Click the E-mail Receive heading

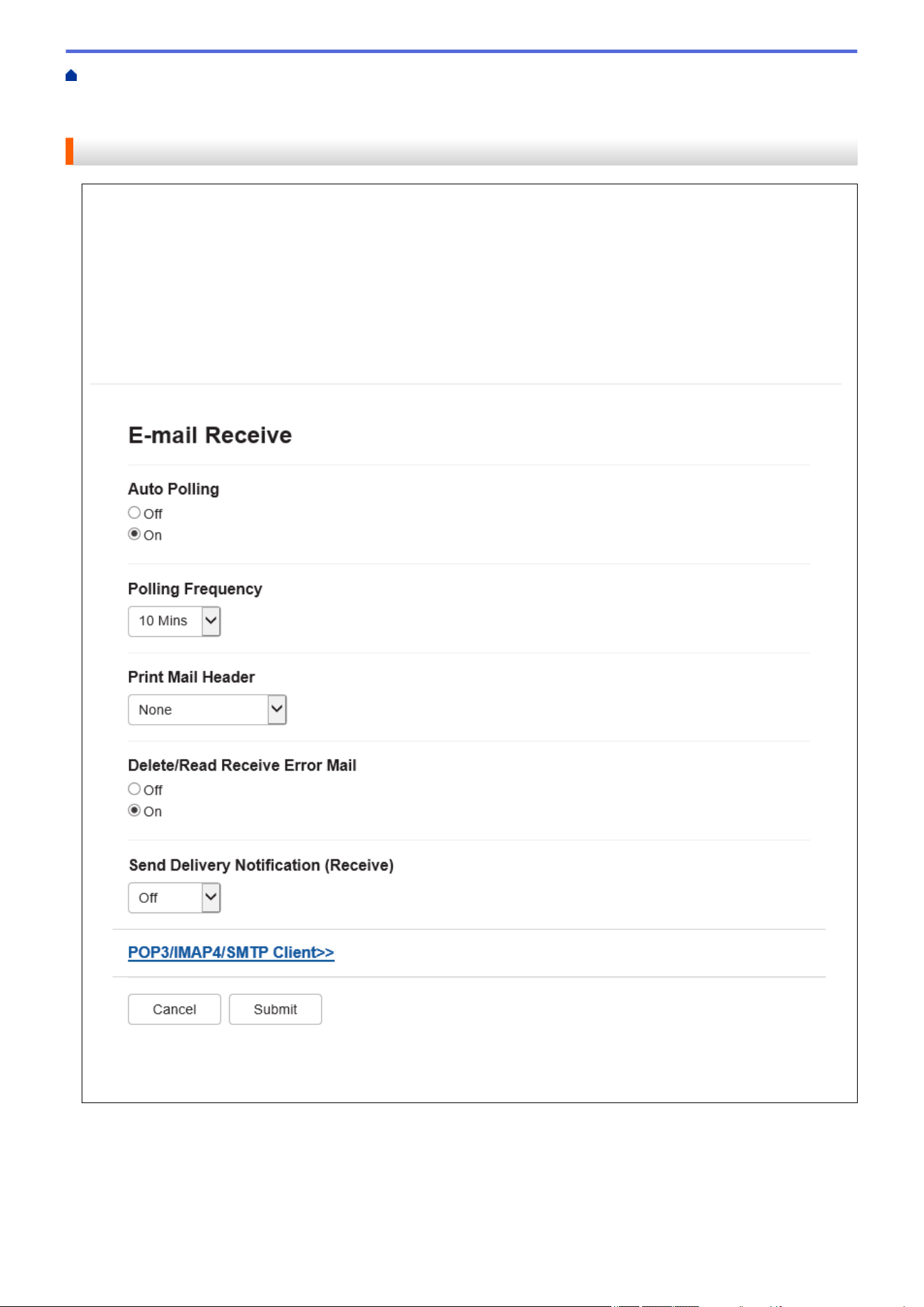point(210,436)
